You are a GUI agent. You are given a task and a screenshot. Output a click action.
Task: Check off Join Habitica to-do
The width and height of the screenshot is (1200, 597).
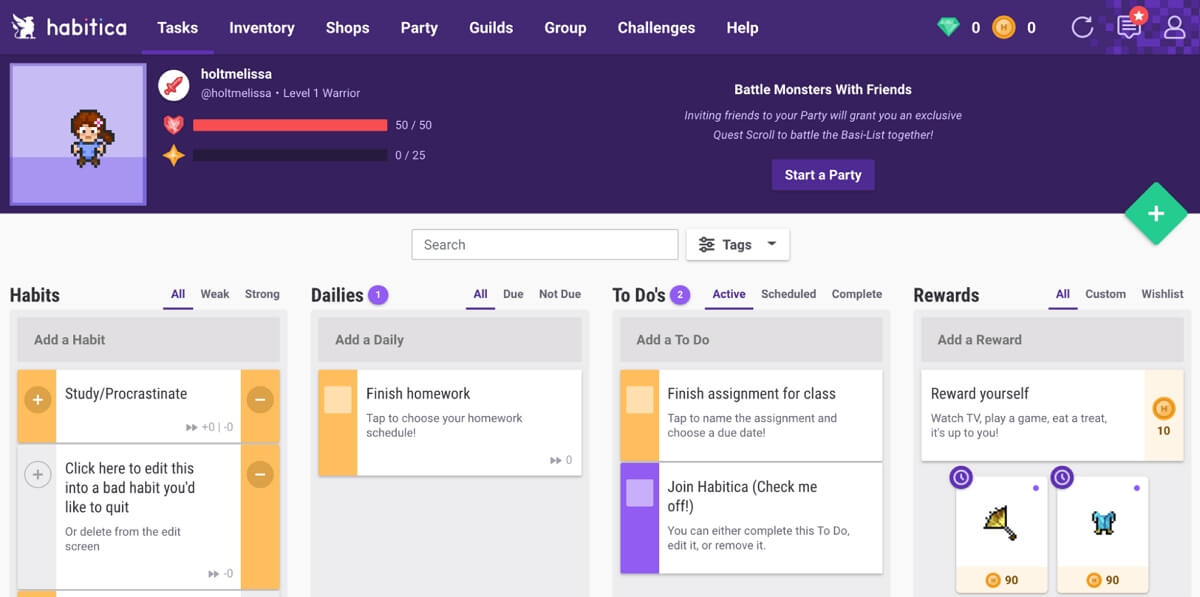point(640,493)
